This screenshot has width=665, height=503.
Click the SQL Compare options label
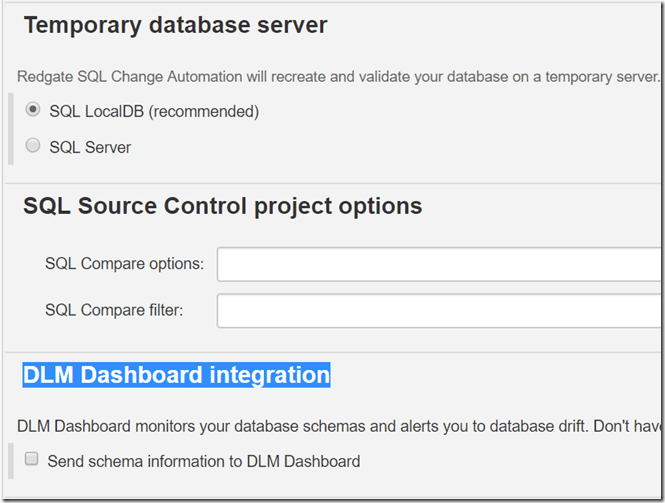[124, 264]
